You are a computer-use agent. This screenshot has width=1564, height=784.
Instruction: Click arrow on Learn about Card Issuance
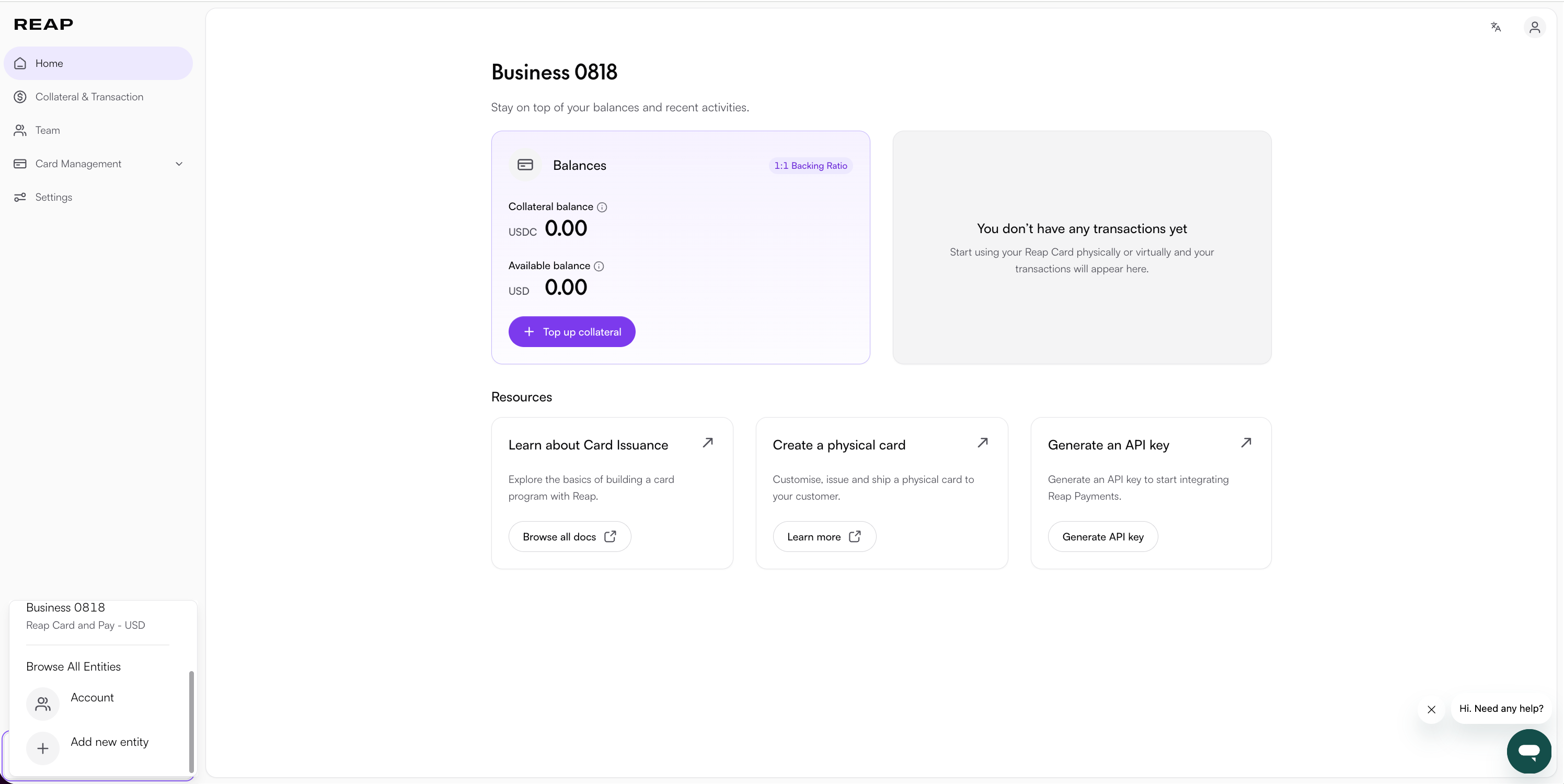[707, 443]
